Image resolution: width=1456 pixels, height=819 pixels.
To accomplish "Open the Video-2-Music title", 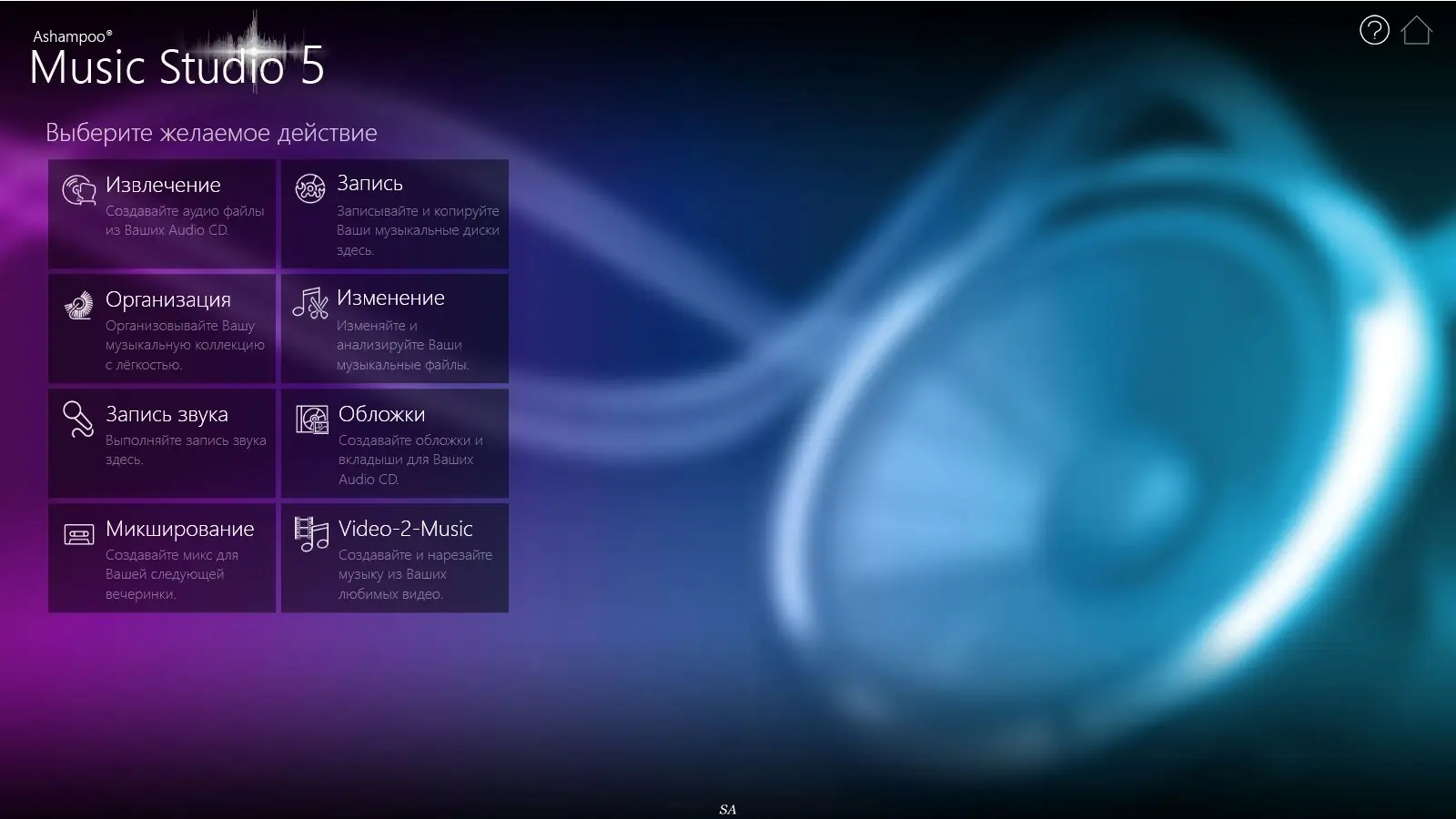I will pyautogui.click(x=405, y=529).
